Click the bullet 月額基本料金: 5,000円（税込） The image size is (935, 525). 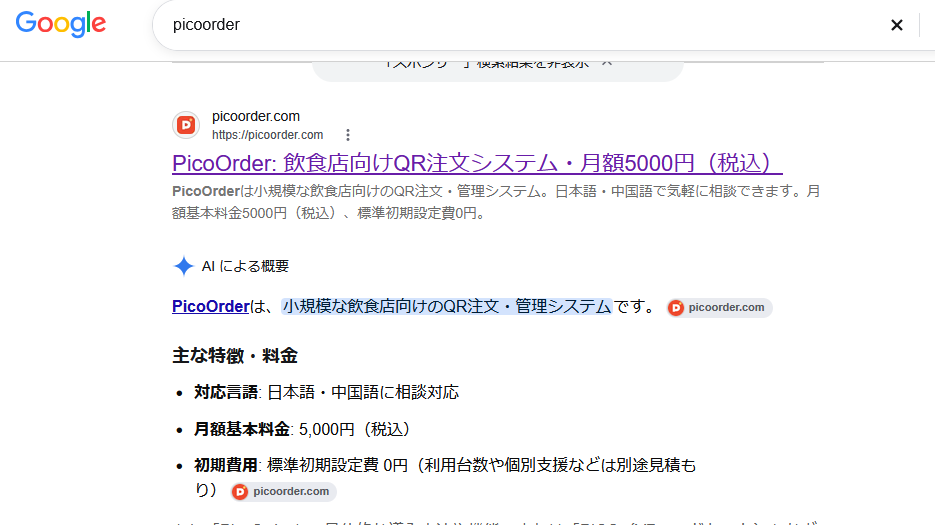click(302, 429)
